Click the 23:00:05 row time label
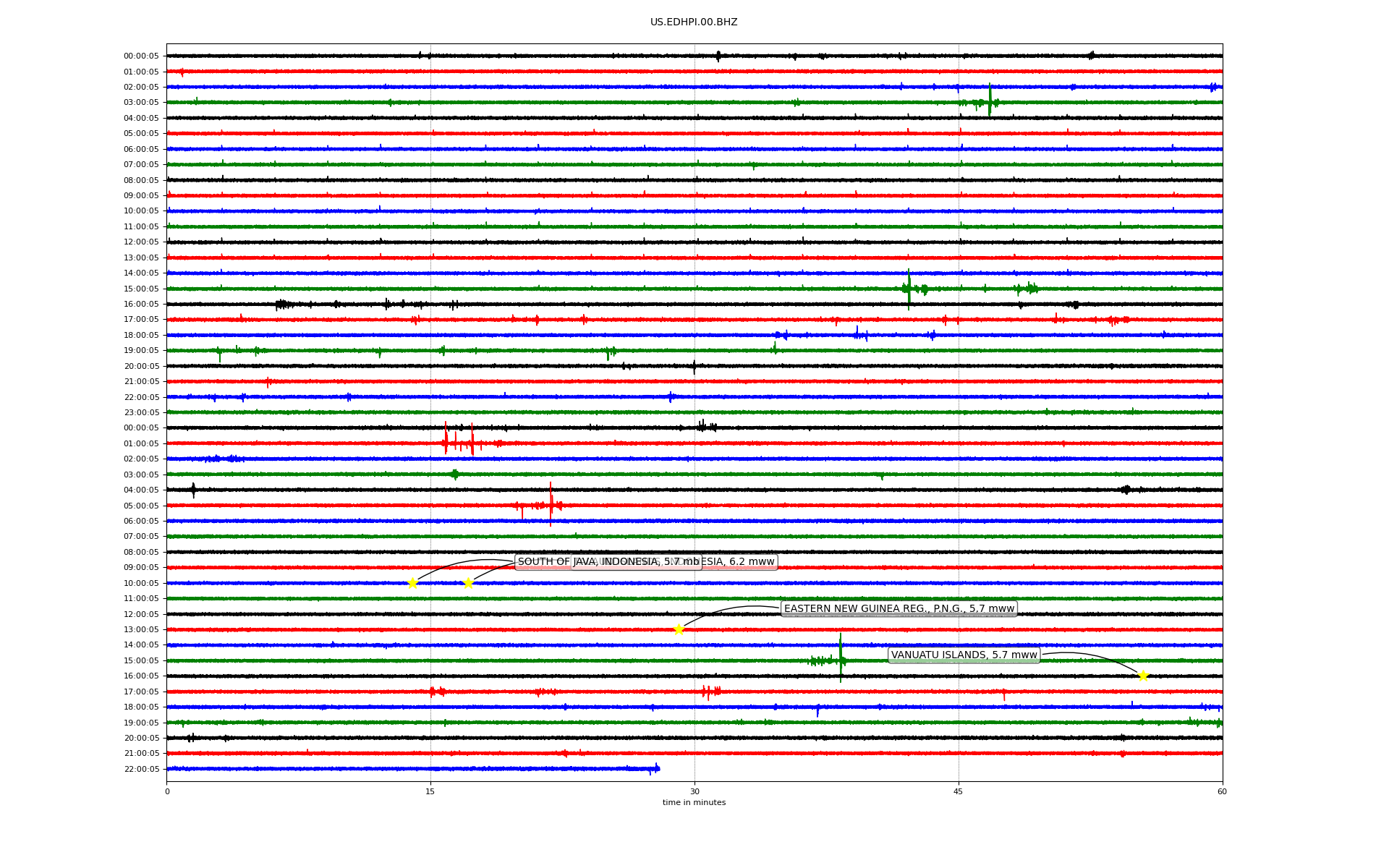Screen dimensions: 1389x868 [141, 412]
